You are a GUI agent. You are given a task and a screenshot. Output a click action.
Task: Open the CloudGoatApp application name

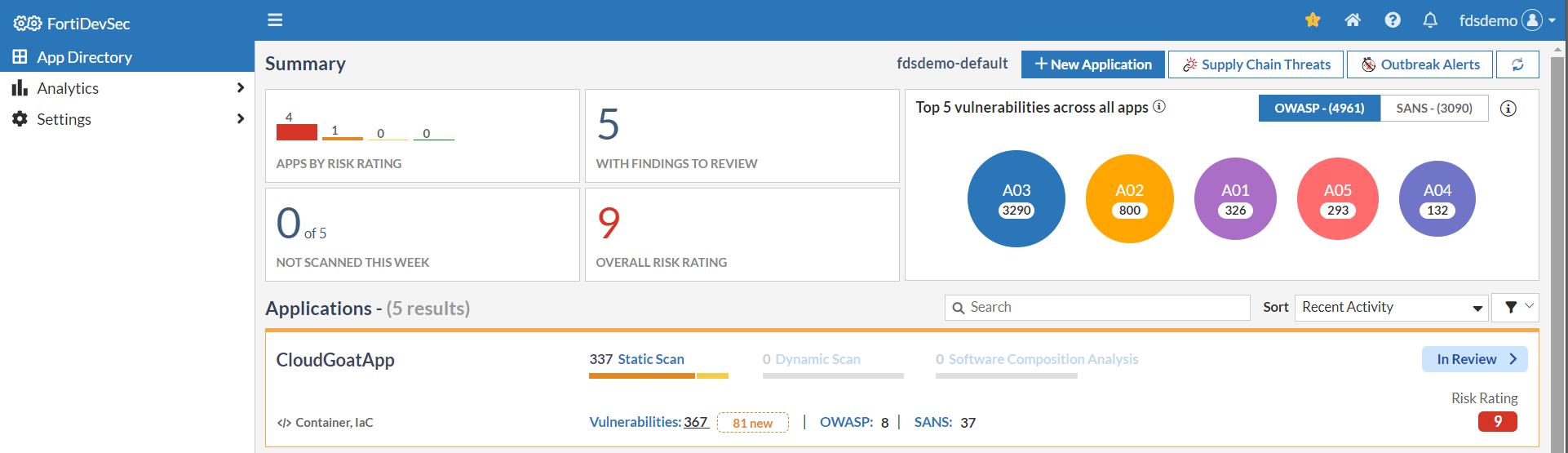(335, 360)
